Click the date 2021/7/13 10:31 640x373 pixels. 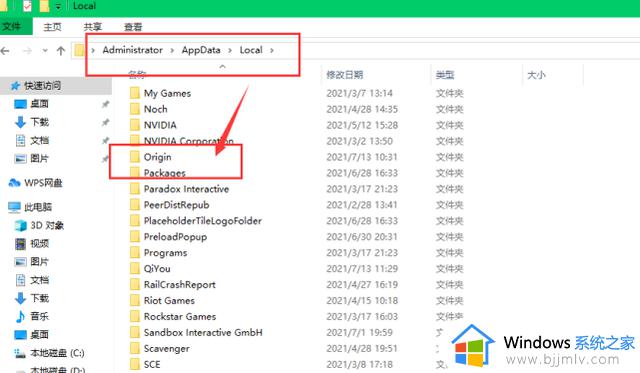362,157
